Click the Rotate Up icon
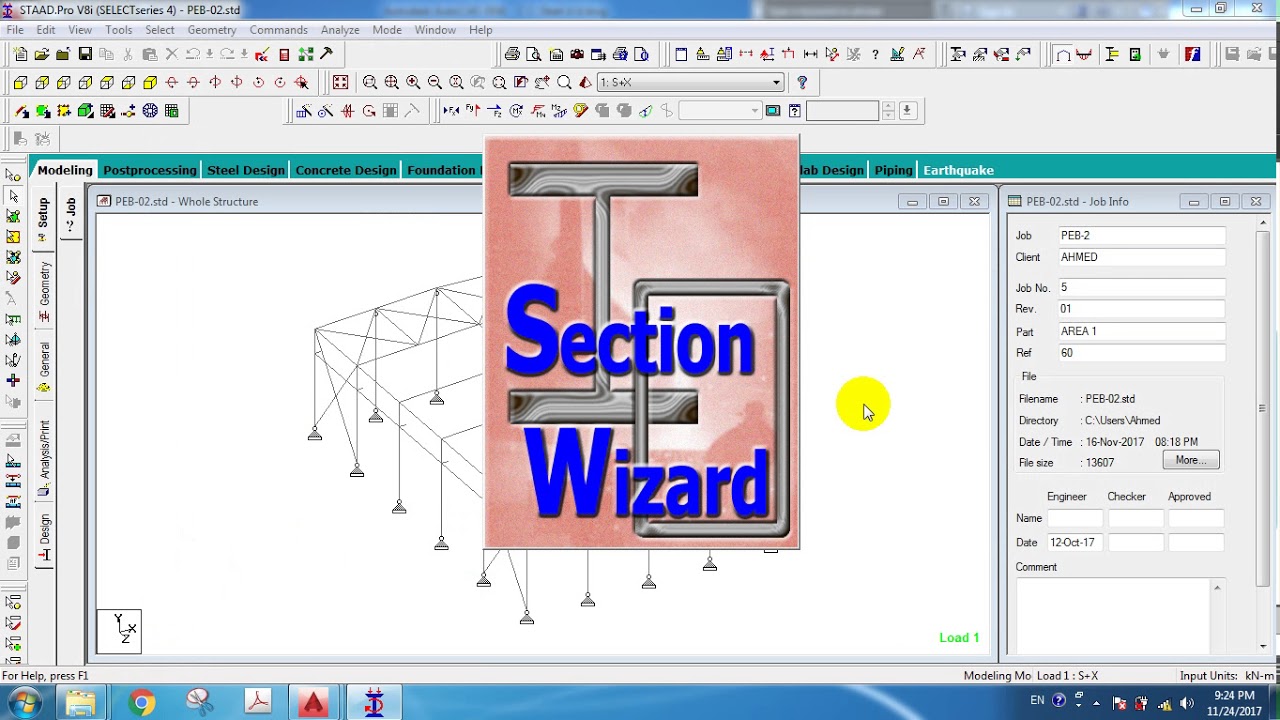The height and width of the screenshot is (720, 1280). 172,82
